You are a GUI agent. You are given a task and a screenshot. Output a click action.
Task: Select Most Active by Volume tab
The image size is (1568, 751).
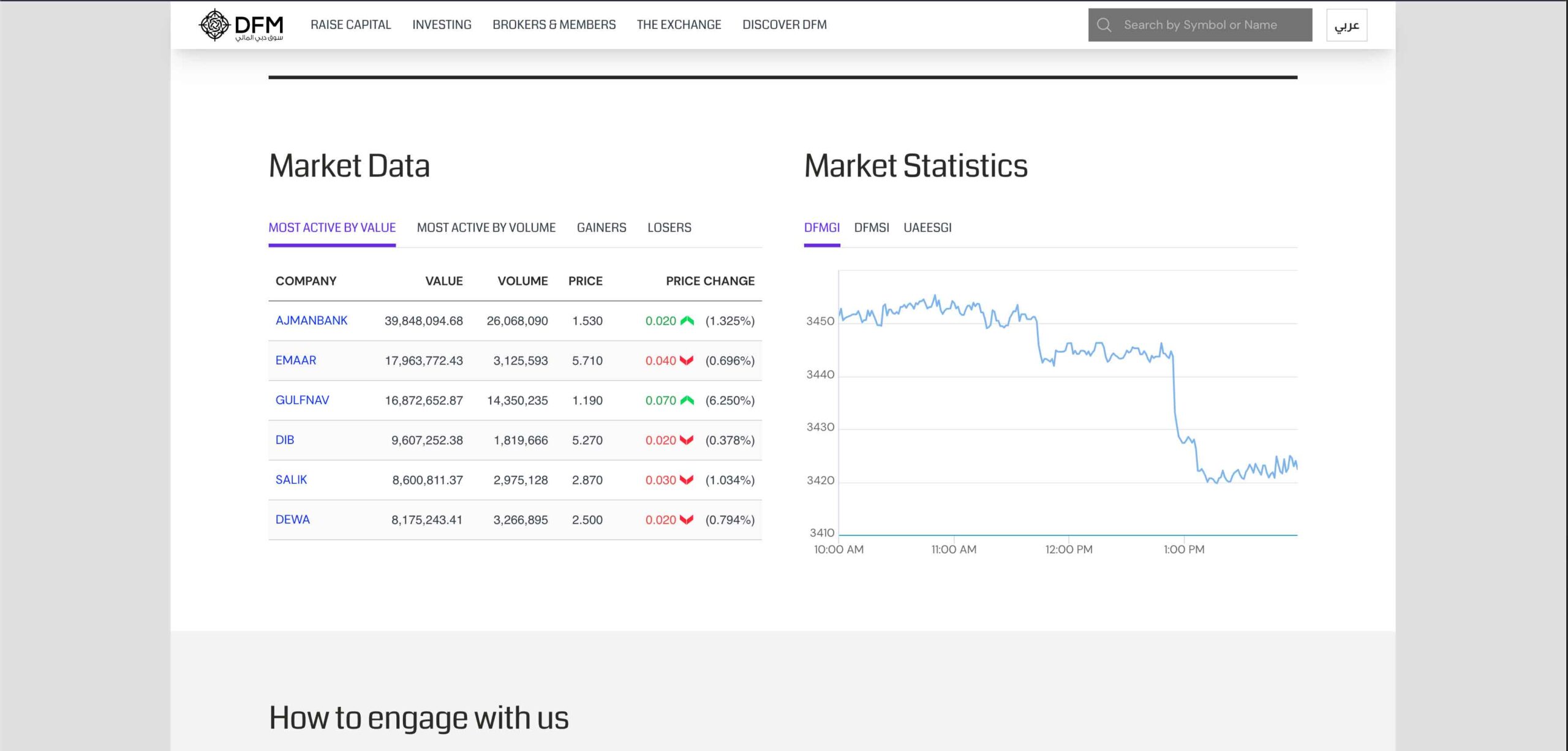click(486, 228)
